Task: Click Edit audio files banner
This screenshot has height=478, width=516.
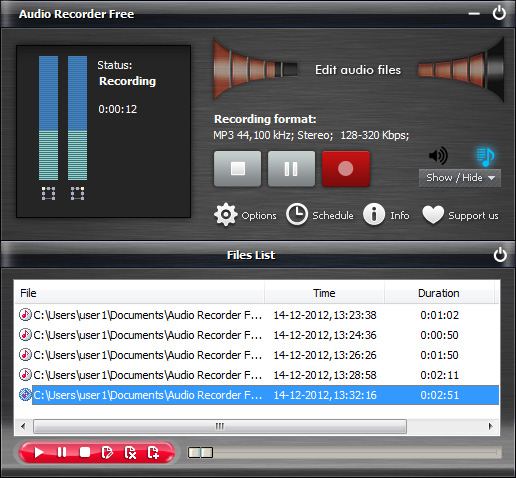Action: (358, 70)
